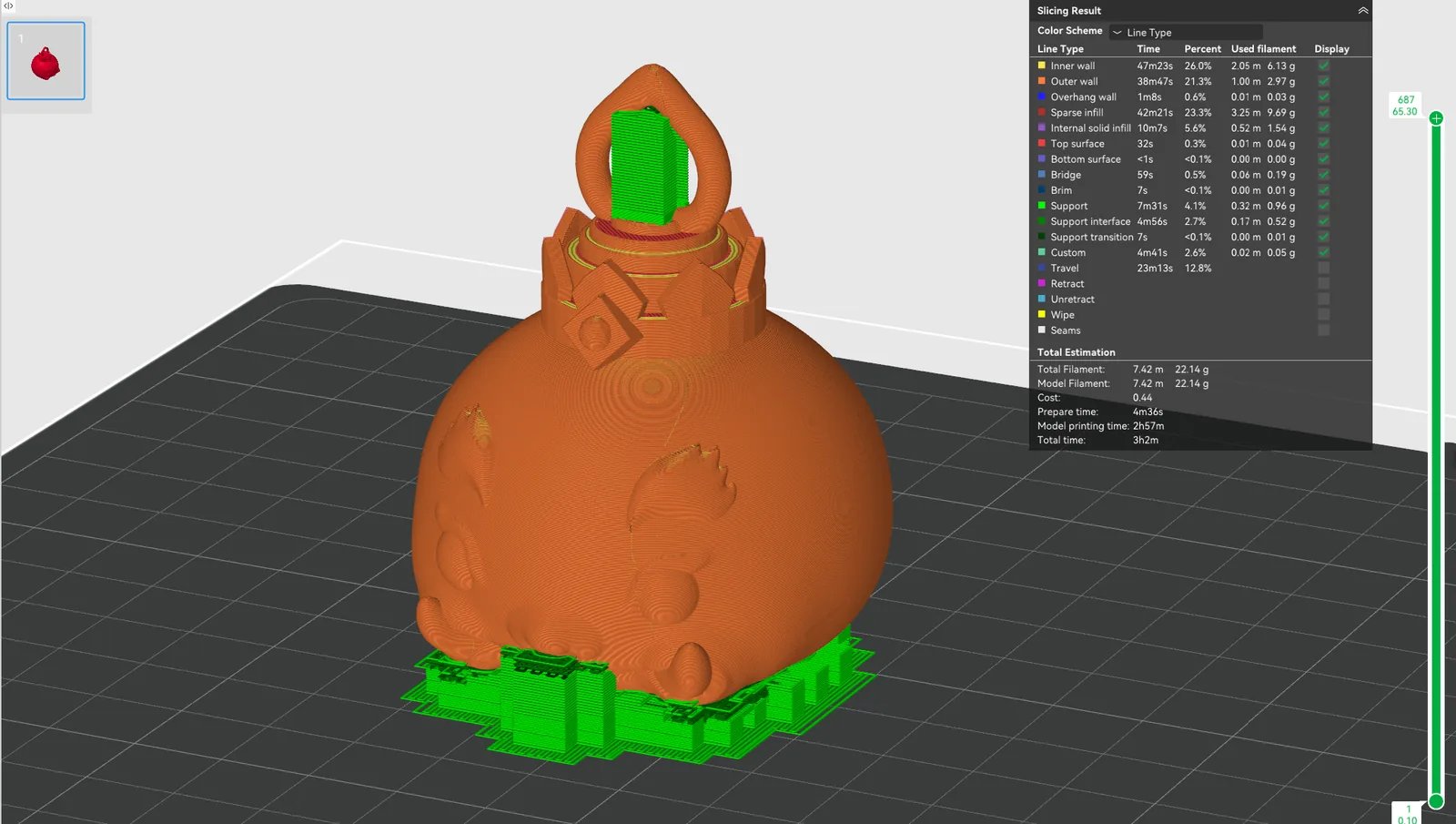Click the "Percent" column header

[1202, 49]
